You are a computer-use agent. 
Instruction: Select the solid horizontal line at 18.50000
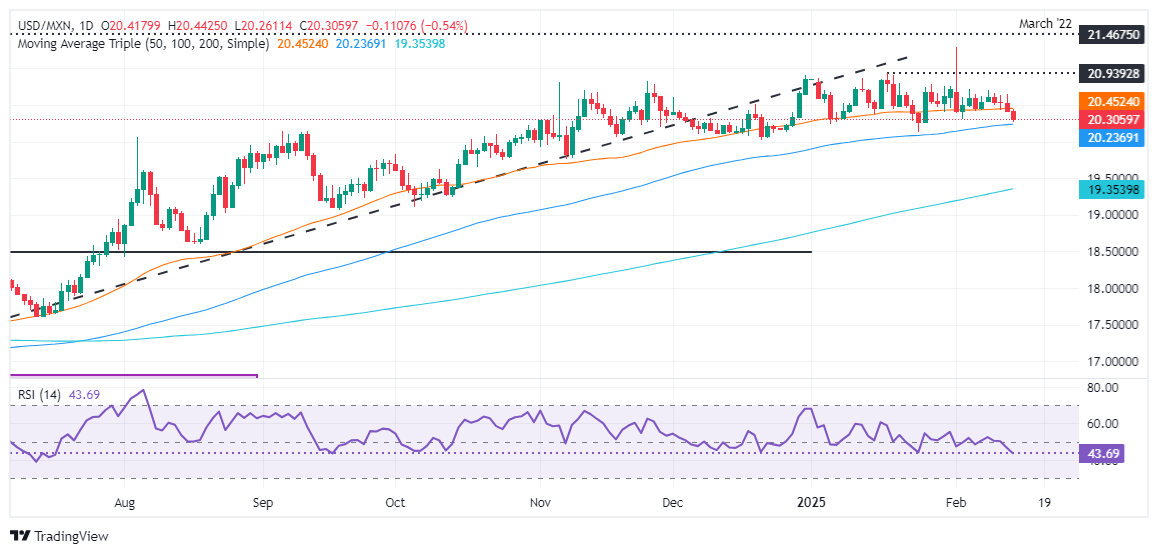[400, 251]
